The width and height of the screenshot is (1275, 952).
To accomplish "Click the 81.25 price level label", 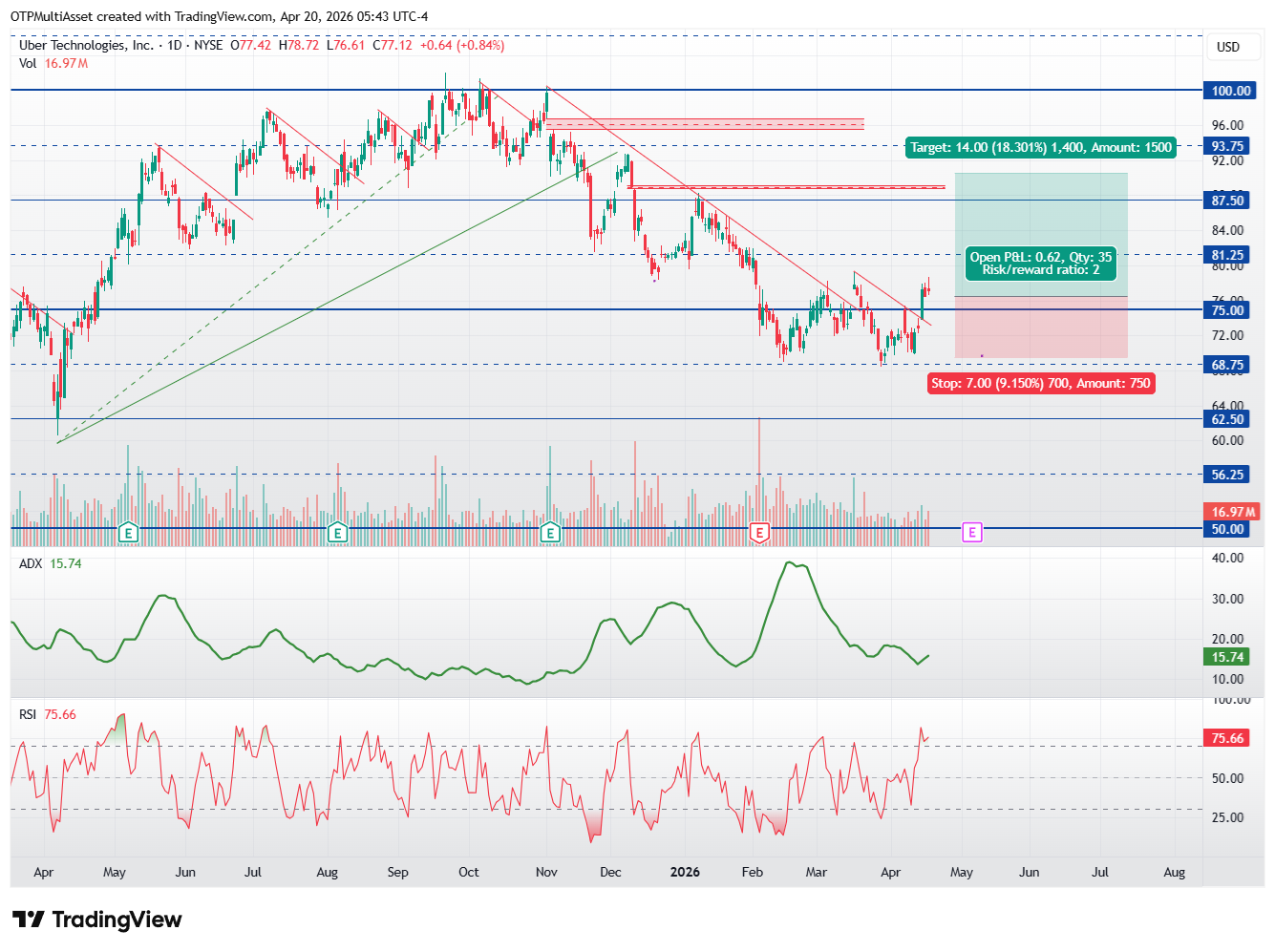I will 1228,255.
